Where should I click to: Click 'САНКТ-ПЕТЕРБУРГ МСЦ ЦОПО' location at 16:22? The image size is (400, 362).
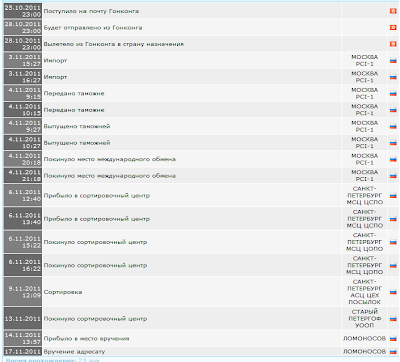point(364,265)
